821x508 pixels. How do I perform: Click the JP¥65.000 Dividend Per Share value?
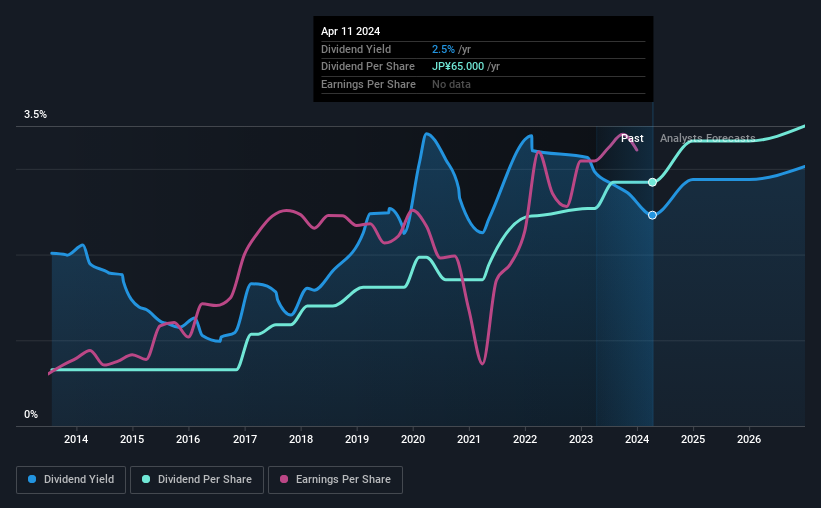[458, 67]
